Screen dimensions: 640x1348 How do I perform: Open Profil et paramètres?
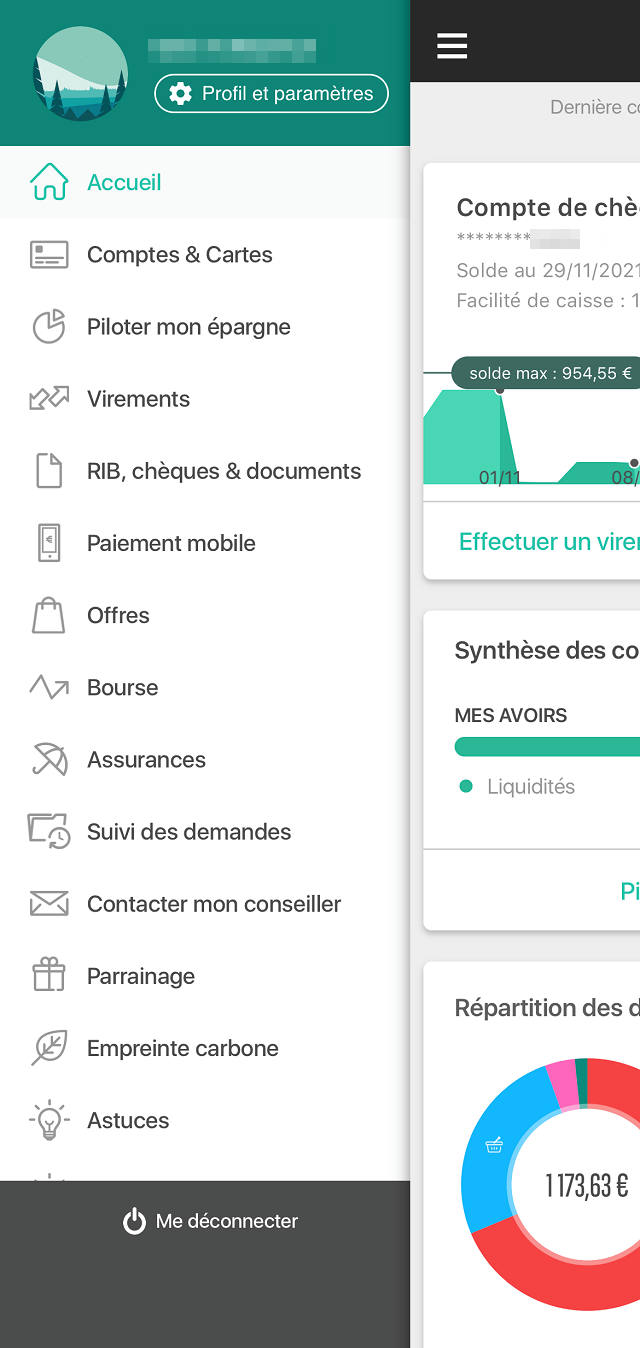pos(271,94)
